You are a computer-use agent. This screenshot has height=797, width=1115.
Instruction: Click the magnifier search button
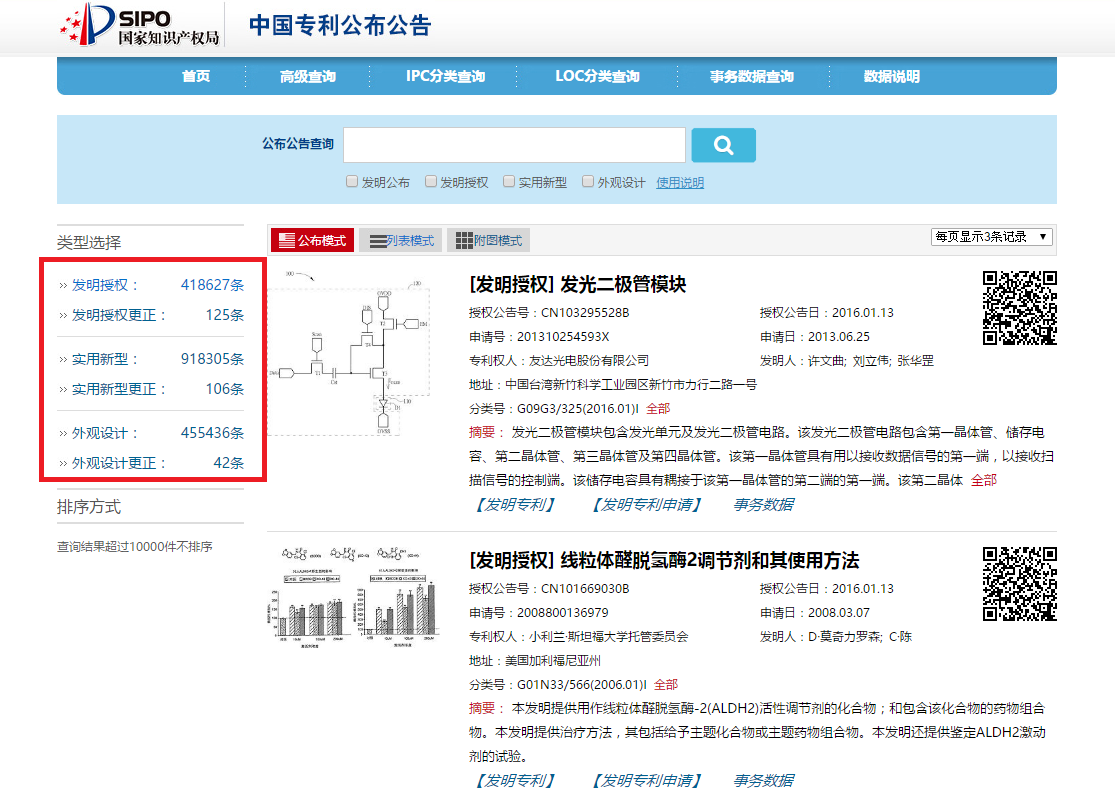(x=723, y=145)
